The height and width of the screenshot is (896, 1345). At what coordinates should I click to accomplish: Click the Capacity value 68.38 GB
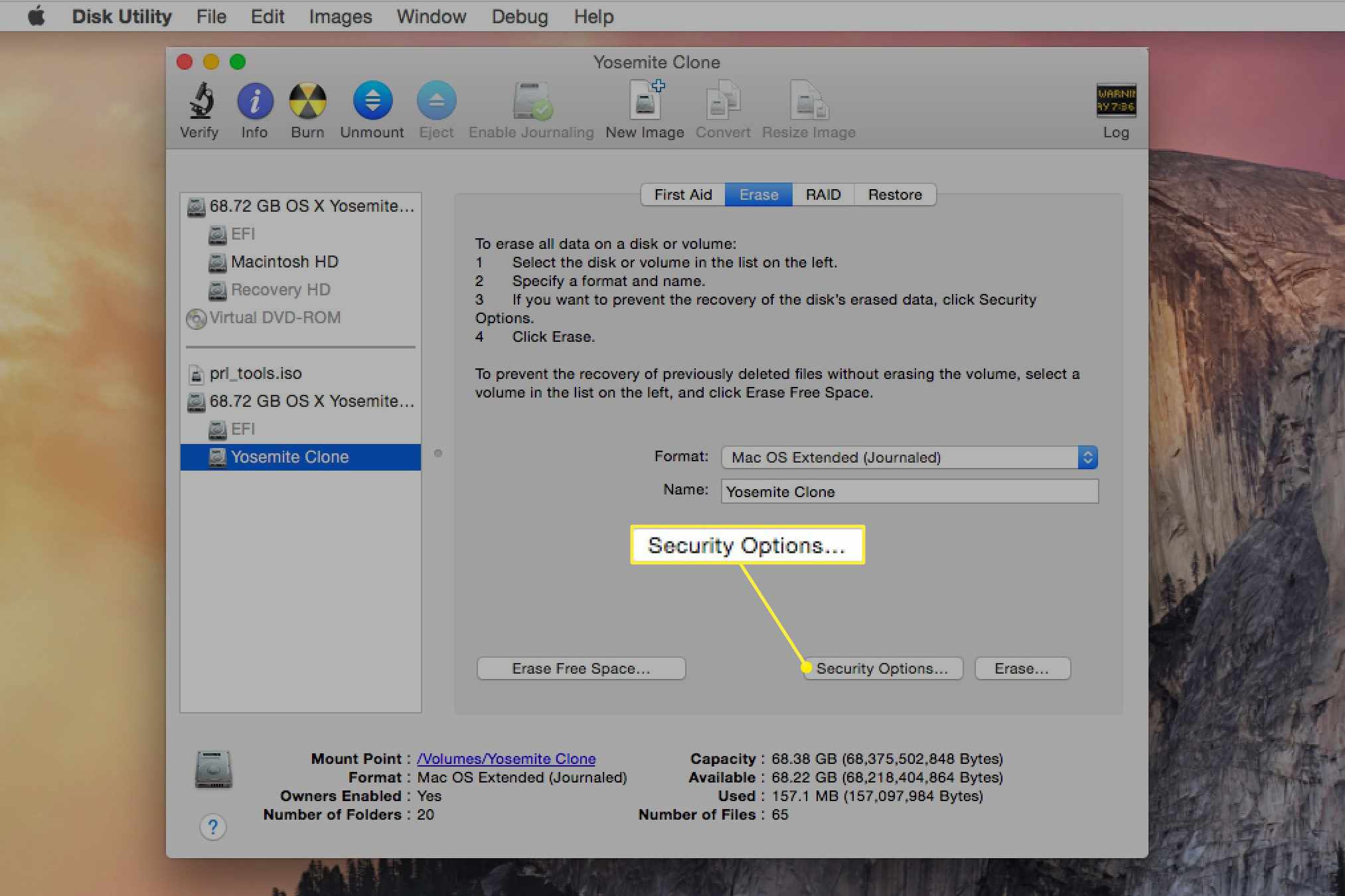(x=887, y=759)
